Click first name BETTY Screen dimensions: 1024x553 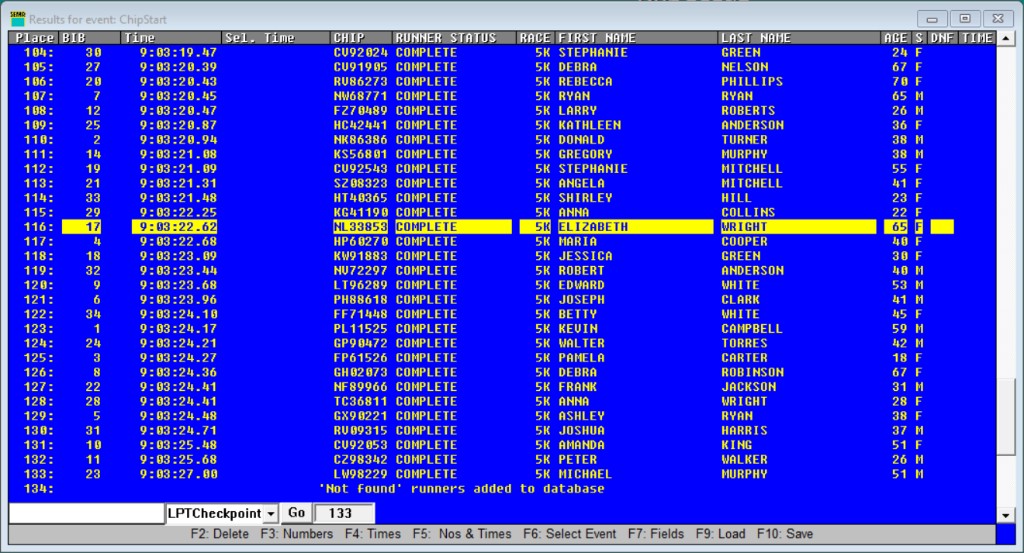click(x=577, y=314)
